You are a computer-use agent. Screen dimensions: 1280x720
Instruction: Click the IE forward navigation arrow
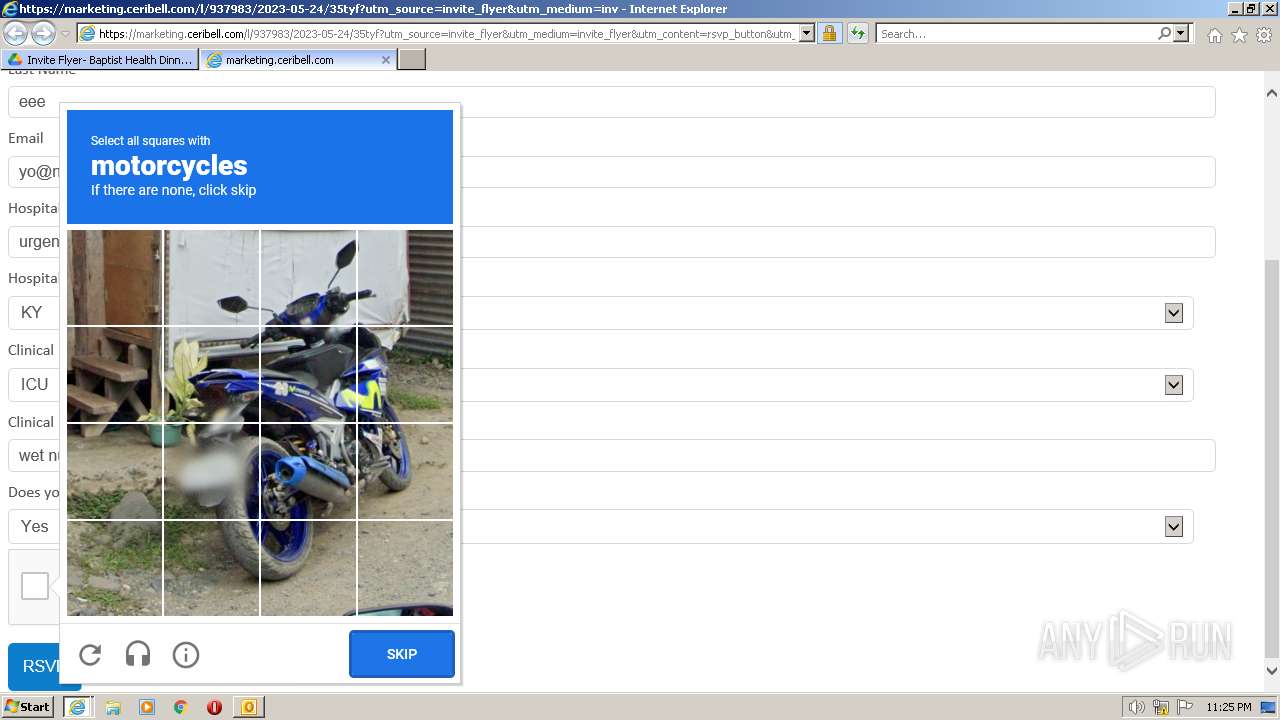pos(43,33)
